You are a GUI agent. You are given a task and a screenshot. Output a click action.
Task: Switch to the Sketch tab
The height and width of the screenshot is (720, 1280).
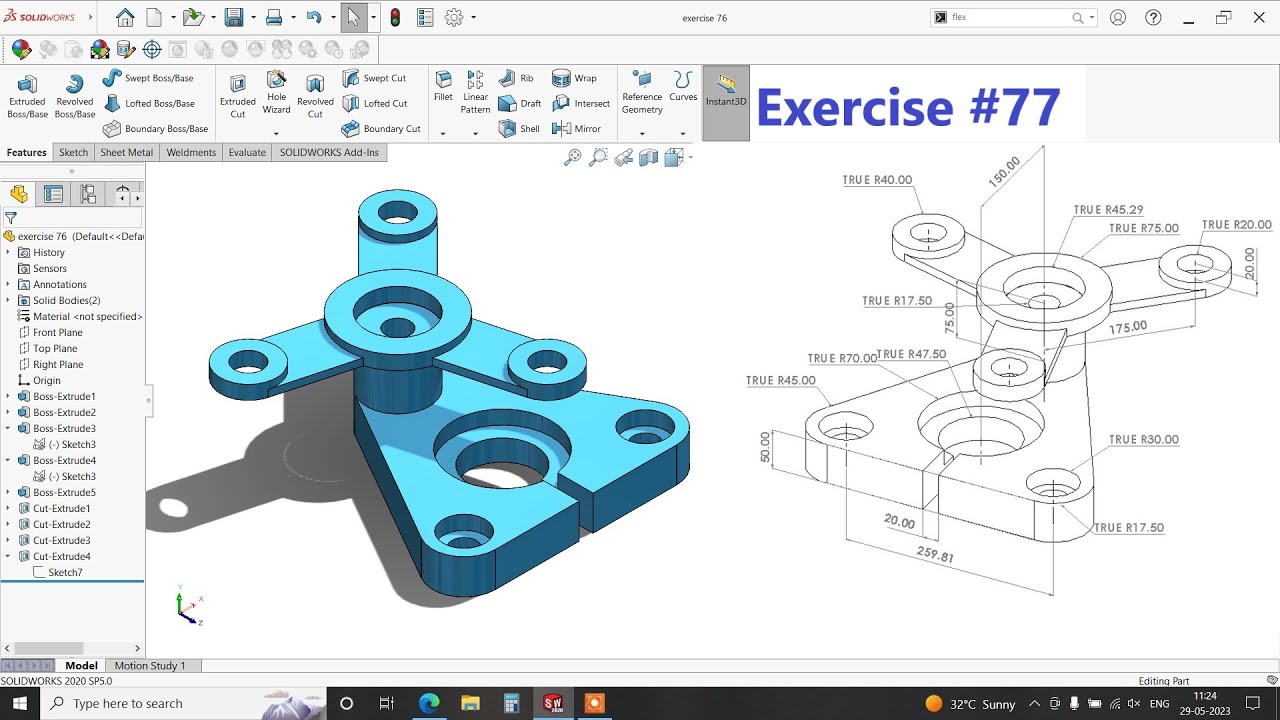point(73,152)
